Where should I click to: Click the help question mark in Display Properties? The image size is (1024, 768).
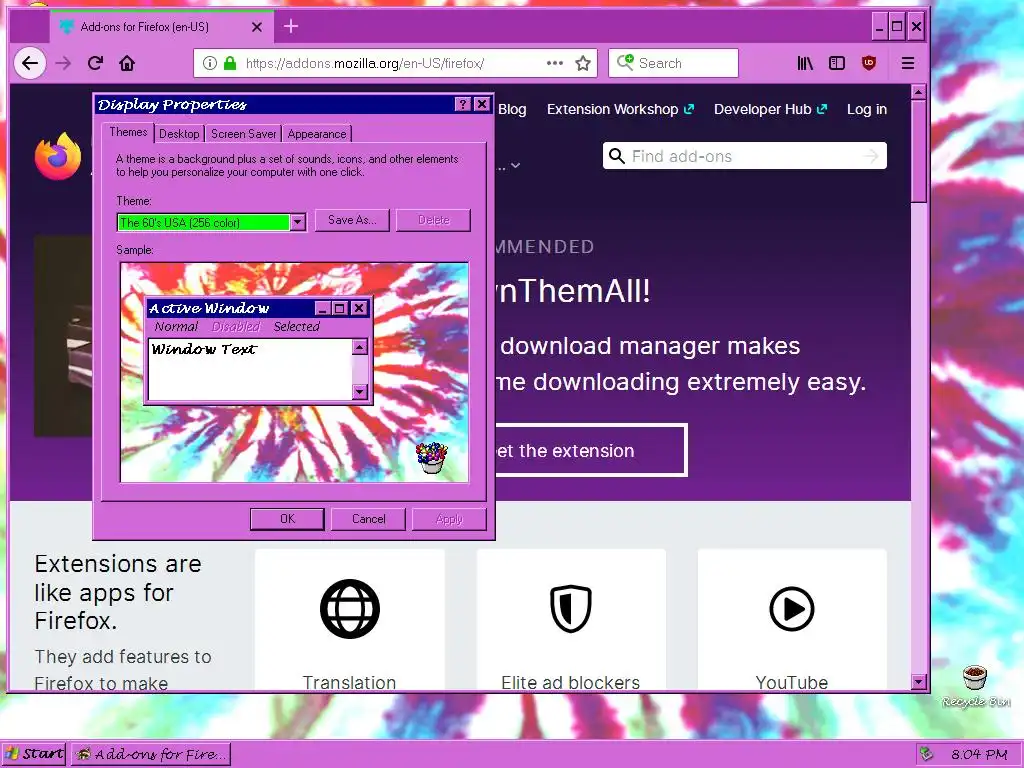pyautogui.click(x=462, y=104)
